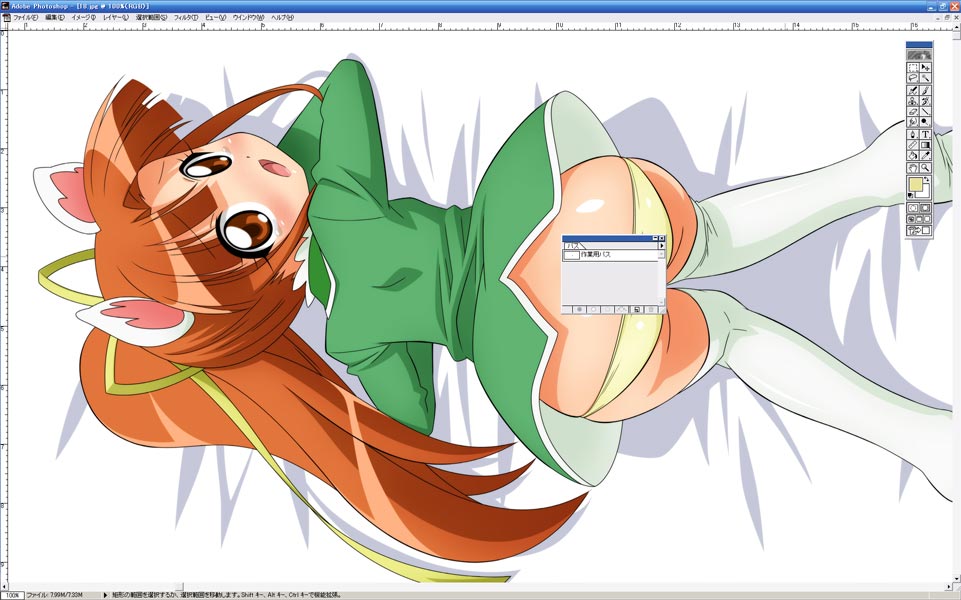This screenshot has height=600, width=961.
Task: Click the Adobe Online image atop the toolbox
Action: tap(919, 55)
